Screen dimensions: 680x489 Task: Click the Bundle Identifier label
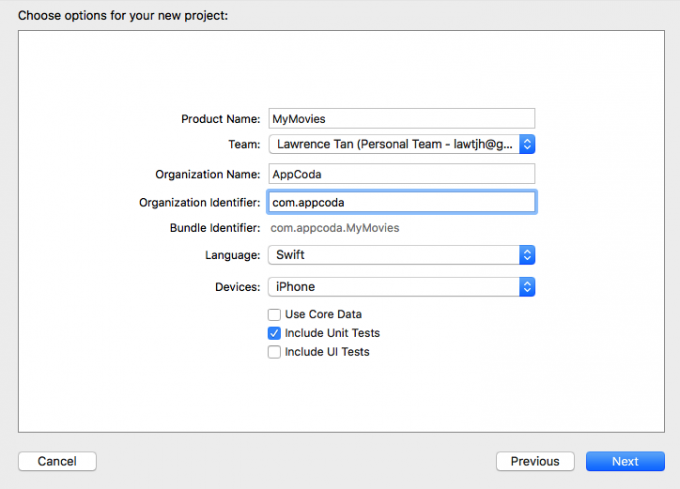pyautogui.click(x=215, y=228)
